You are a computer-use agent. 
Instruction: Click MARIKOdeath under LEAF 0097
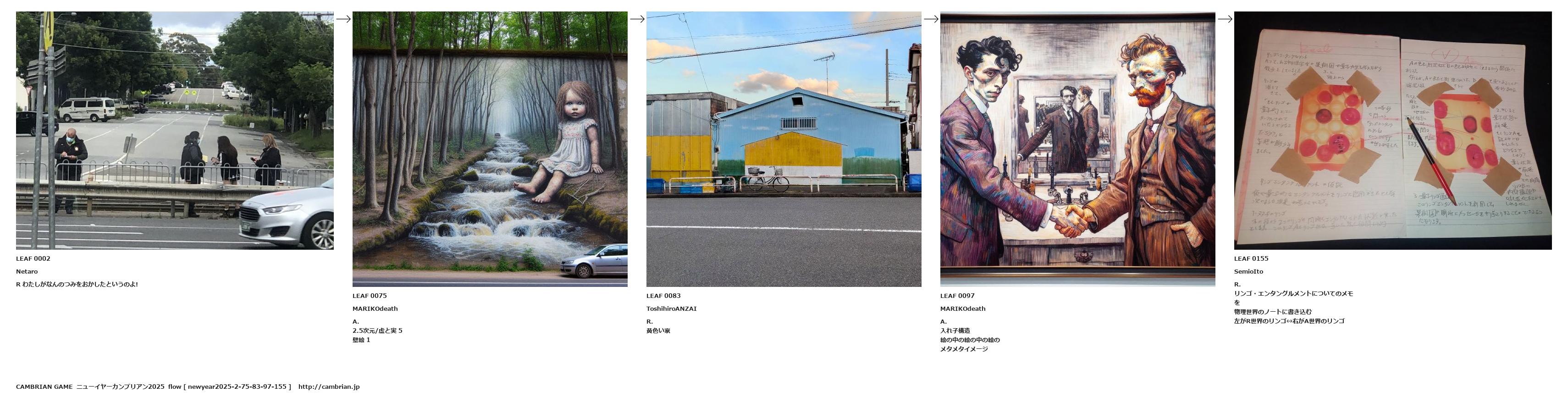click(x=963, y=308)
